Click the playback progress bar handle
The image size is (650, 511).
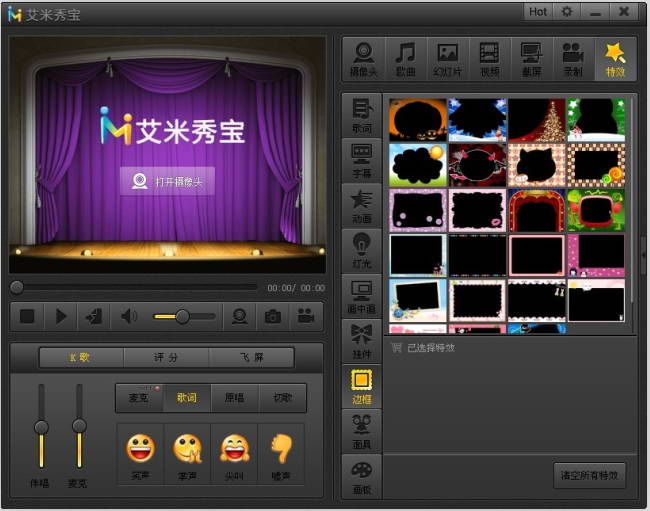(x=17, y=287)
